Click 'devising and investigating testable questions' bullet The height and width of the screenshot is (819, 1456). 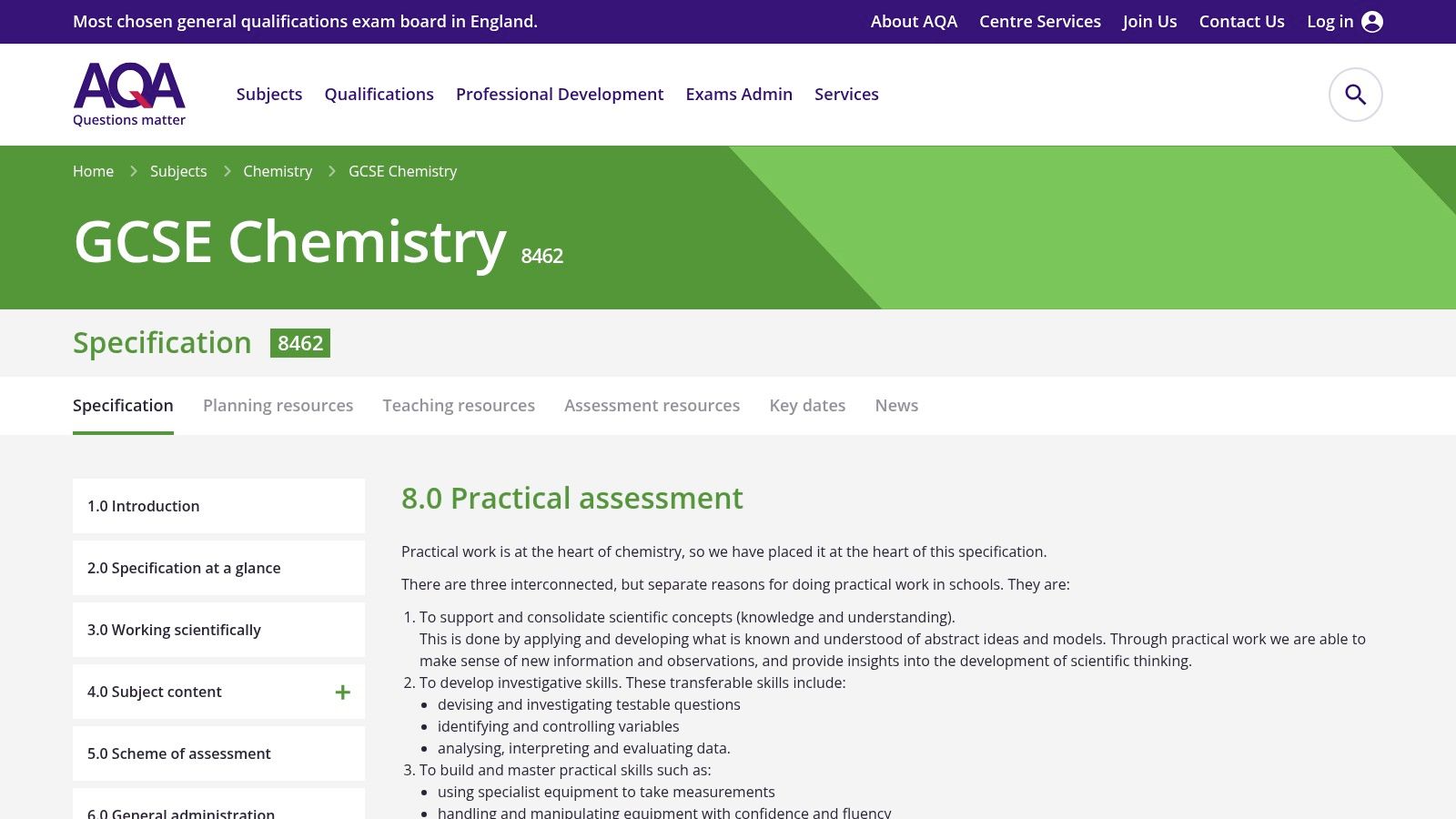pos(589,704)
